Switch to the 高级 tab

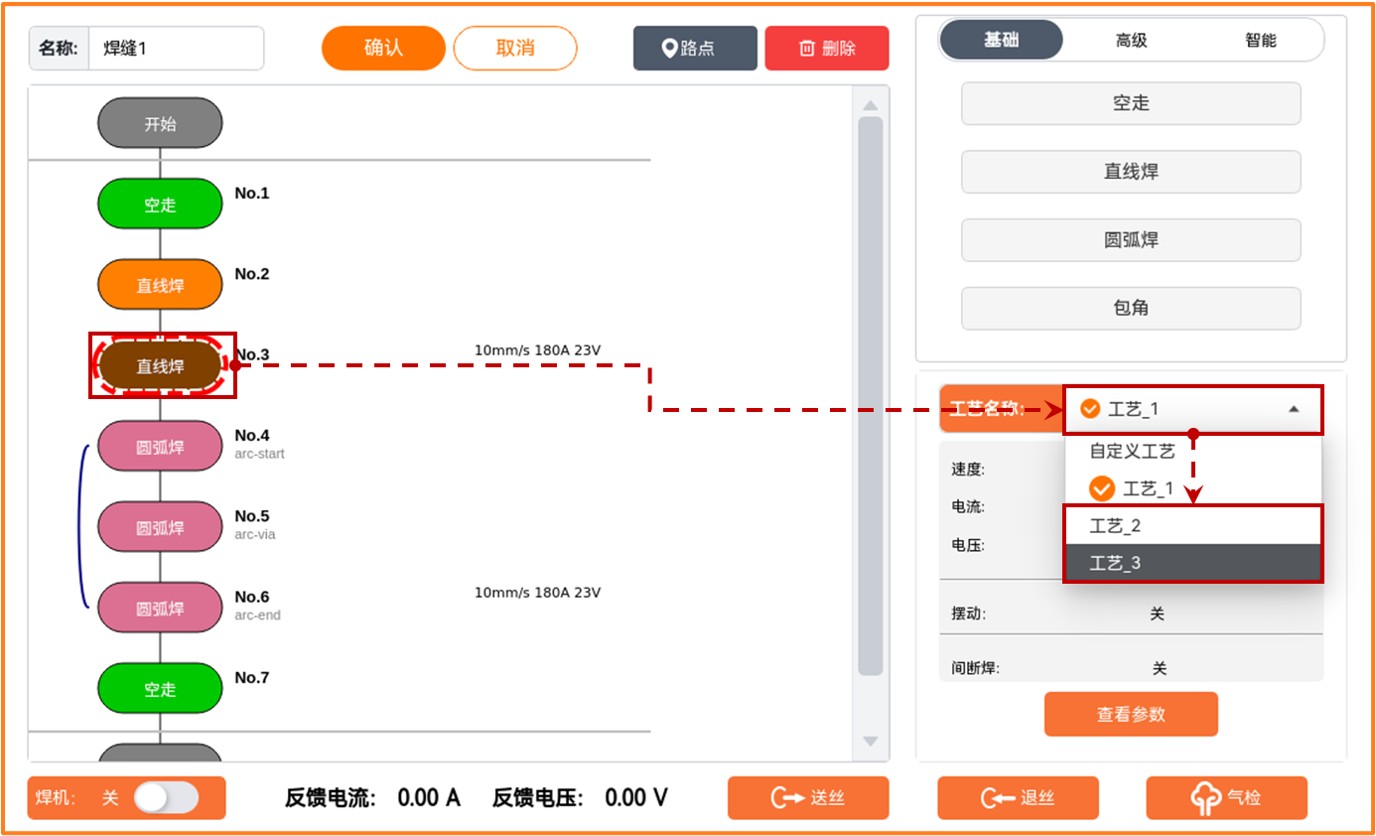pos(1131,41)
